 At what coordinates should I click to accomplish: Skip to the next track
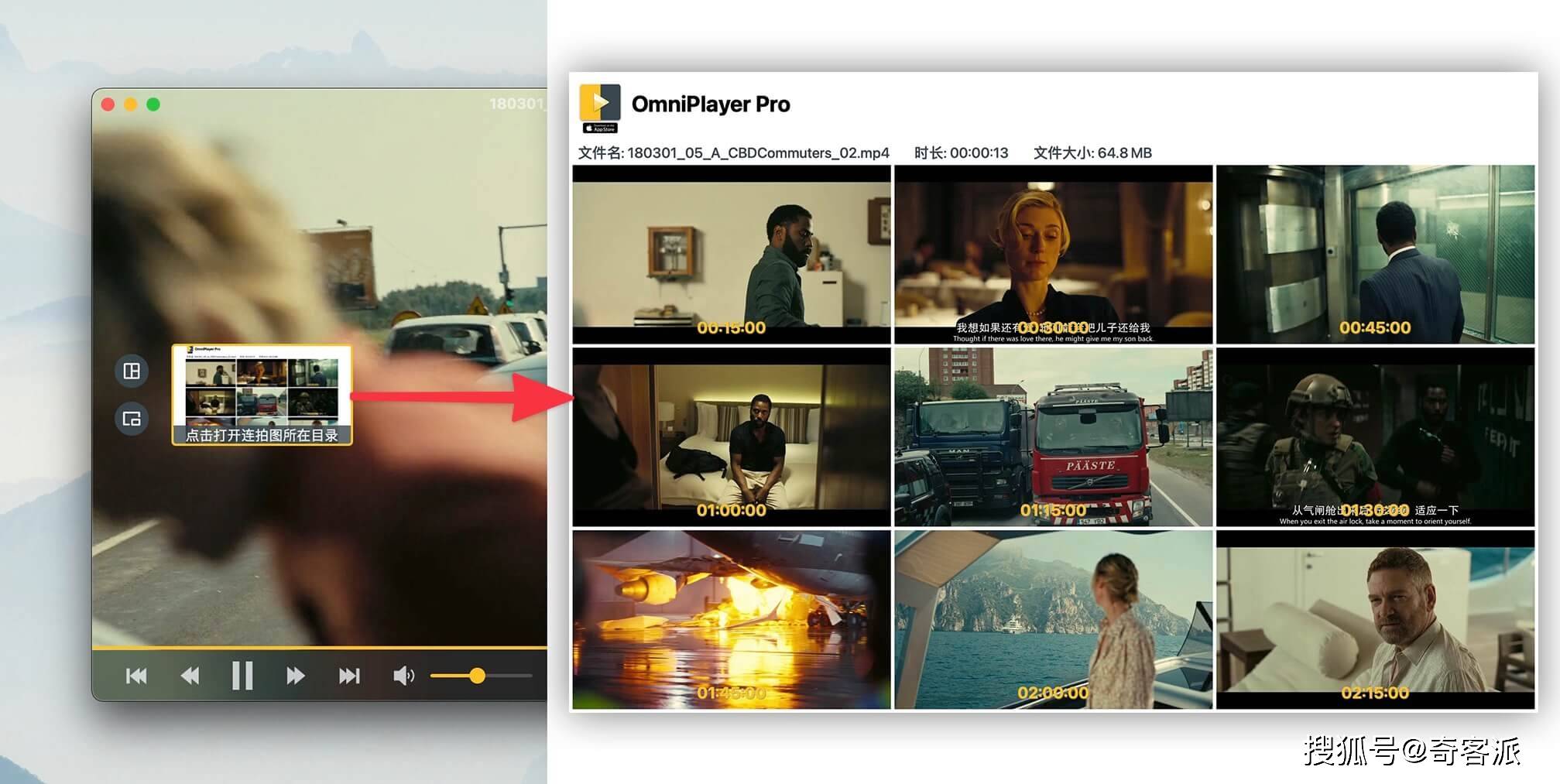[x=349, y=676]
